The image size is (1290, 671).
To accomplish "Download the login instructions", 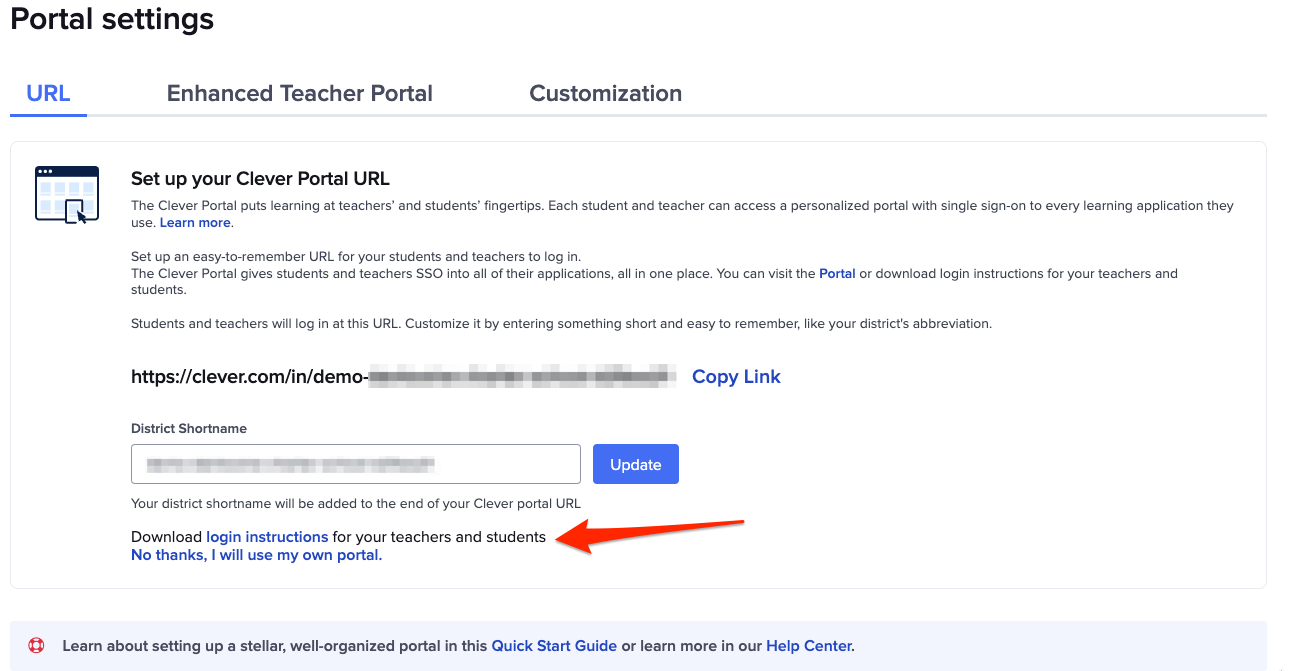I will (x=267, y=536).
